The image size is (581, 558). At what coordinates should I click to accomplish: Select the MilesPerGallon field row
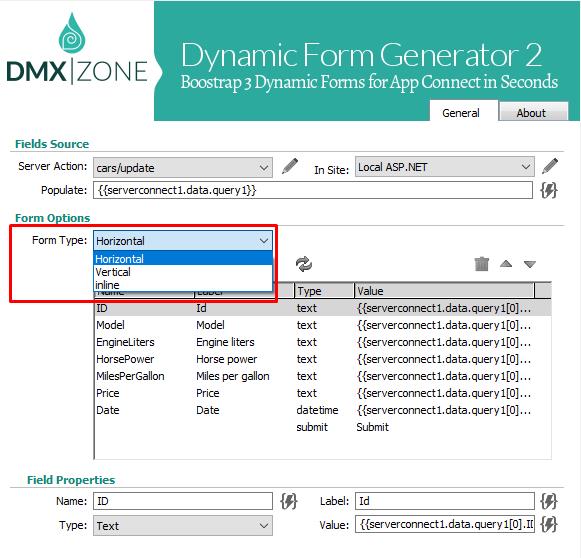pos(322,376)
